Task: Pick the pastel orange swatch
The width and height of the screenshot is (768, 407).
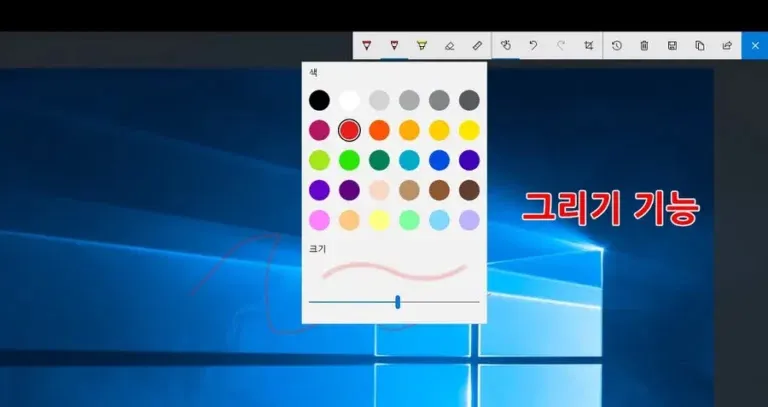Action: click(x=349, y=220)
